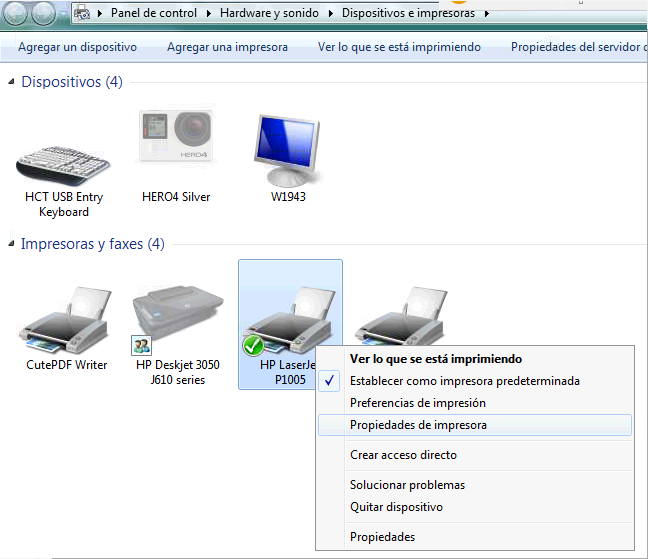Collapse the Impresoras y faxes (4) group
The height and width of the screenshot is (559, 648).
11,243
